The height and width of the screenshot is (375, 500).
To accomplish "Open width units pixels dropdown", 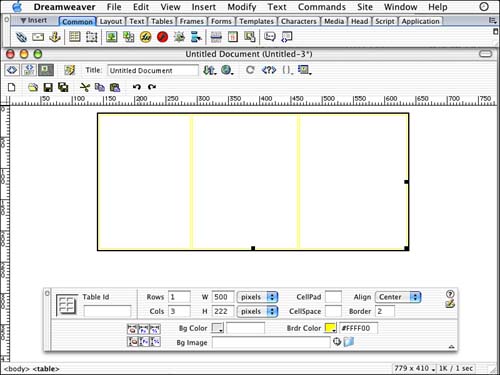I will (257, 297).
